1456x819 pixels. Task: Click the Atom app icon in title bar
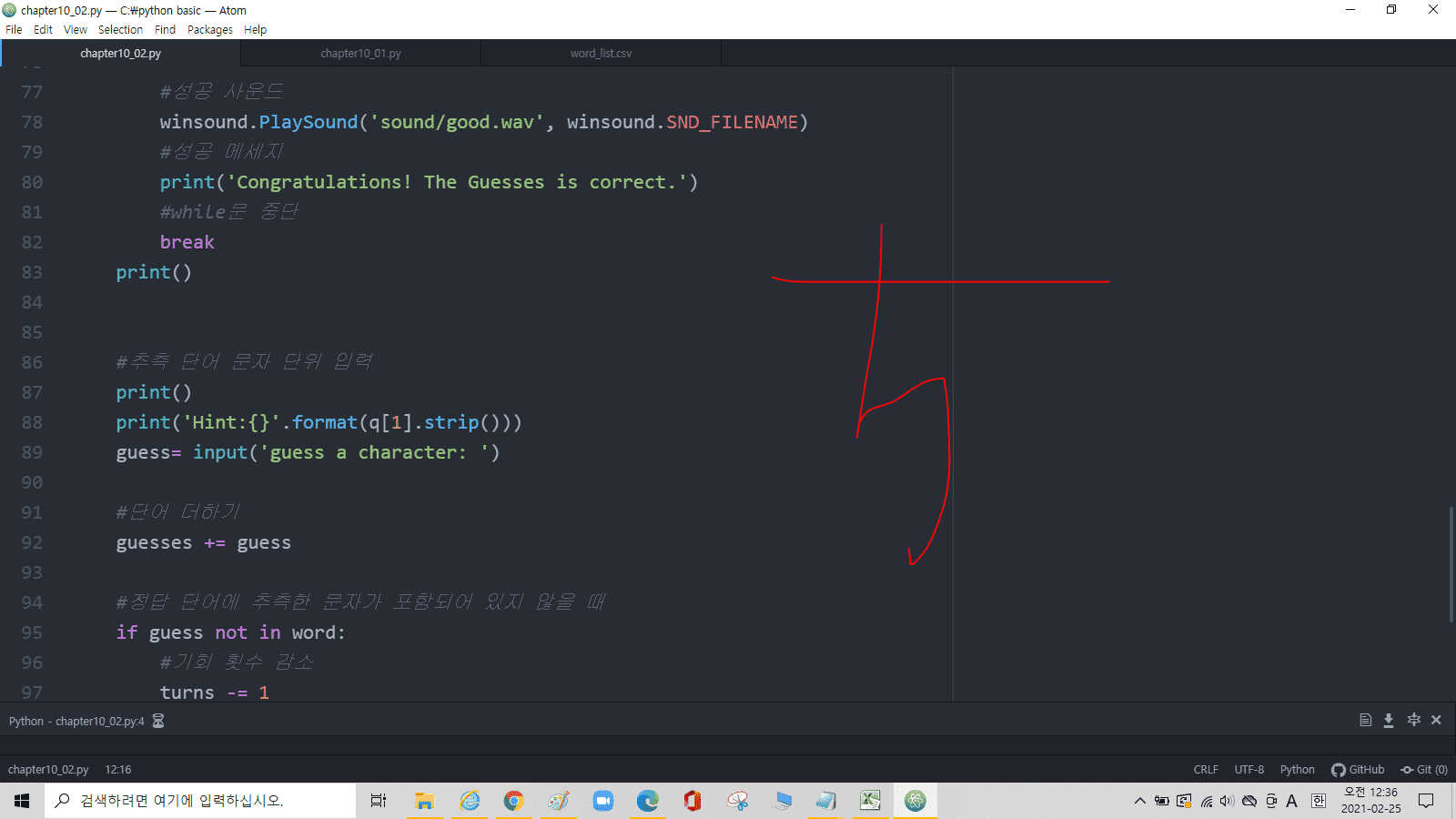pos(9,10)
